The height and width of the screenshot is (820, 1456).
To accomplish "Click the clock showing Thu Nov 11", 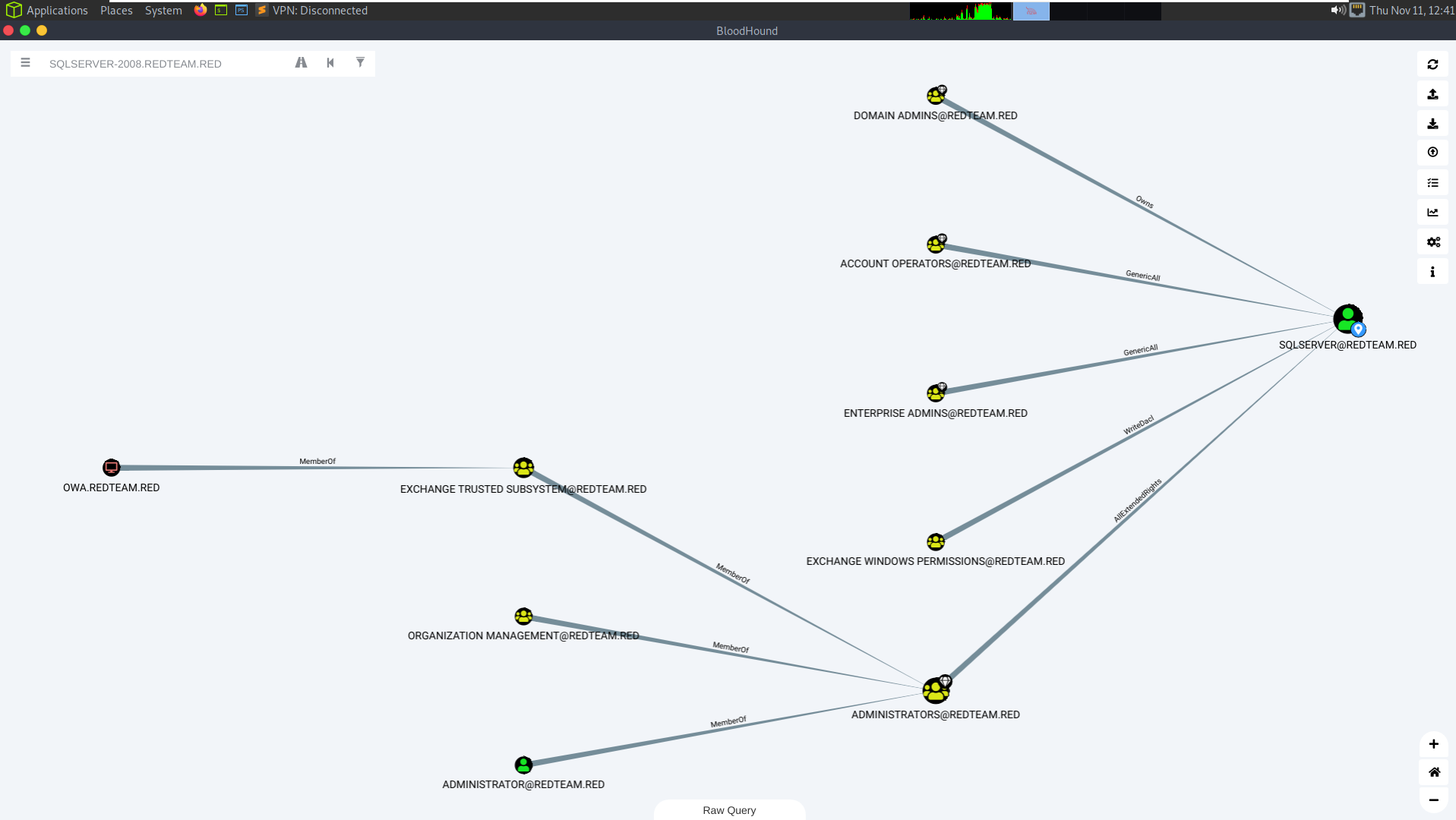I will click(1412, 11).
